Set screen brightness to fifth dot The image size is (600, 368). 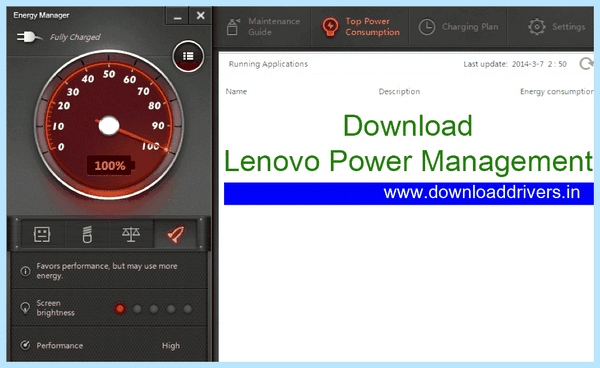click(188, 309)
